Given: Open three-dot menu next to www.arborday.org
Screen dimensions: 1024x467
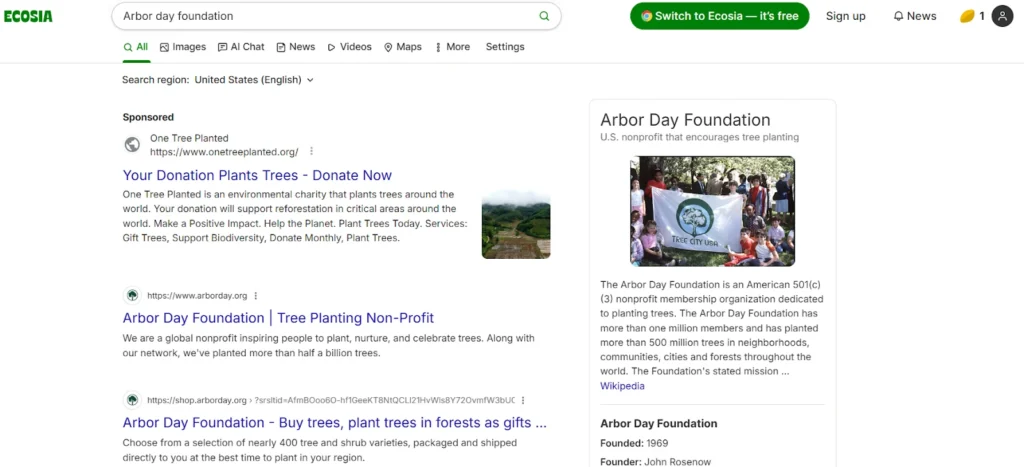Looking at the screenshot, I should tap(256, 296).
